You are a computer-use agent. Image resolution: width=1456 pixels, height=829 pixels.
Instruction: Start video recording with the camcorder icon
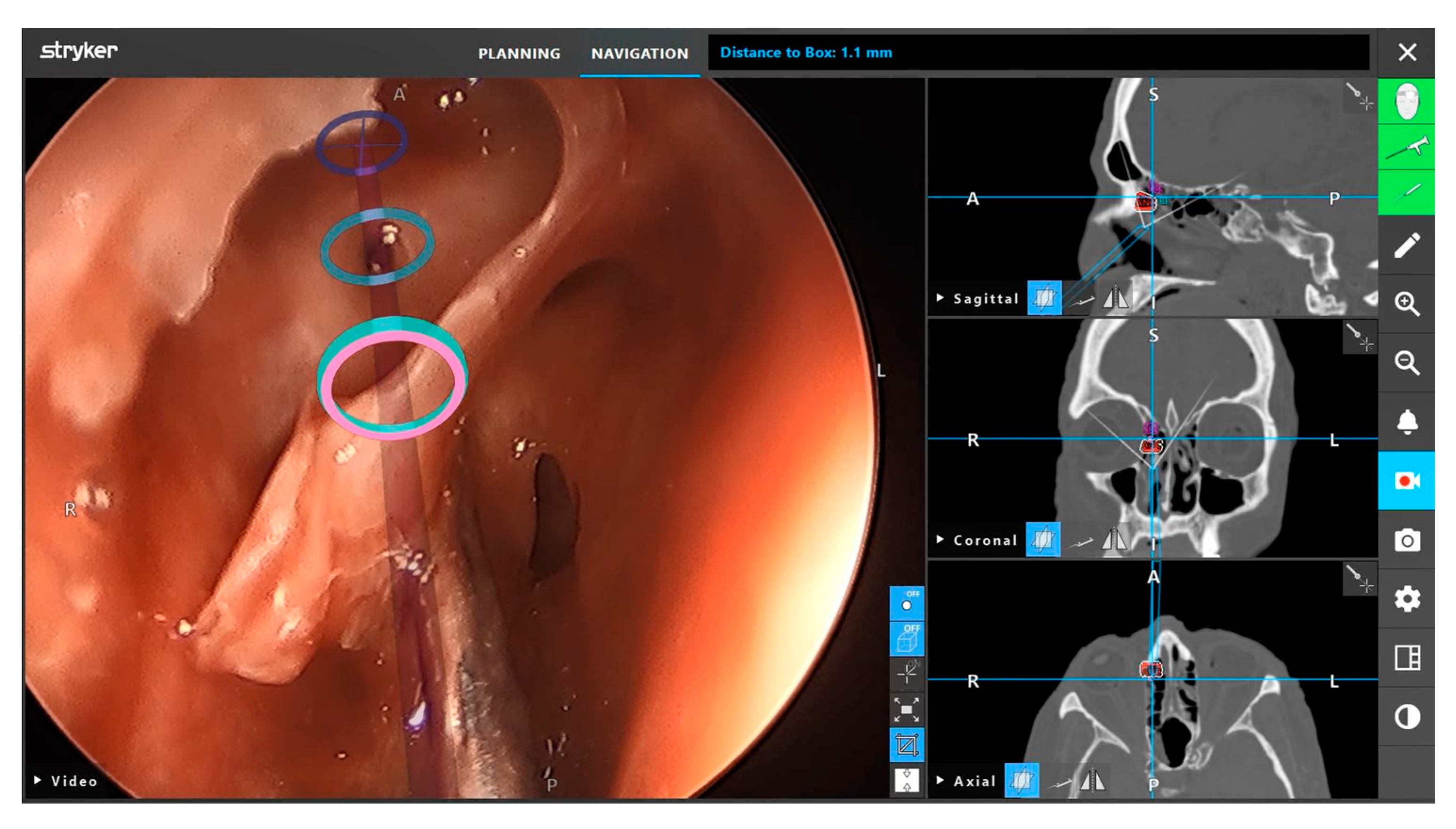(x=1406, y=481)
